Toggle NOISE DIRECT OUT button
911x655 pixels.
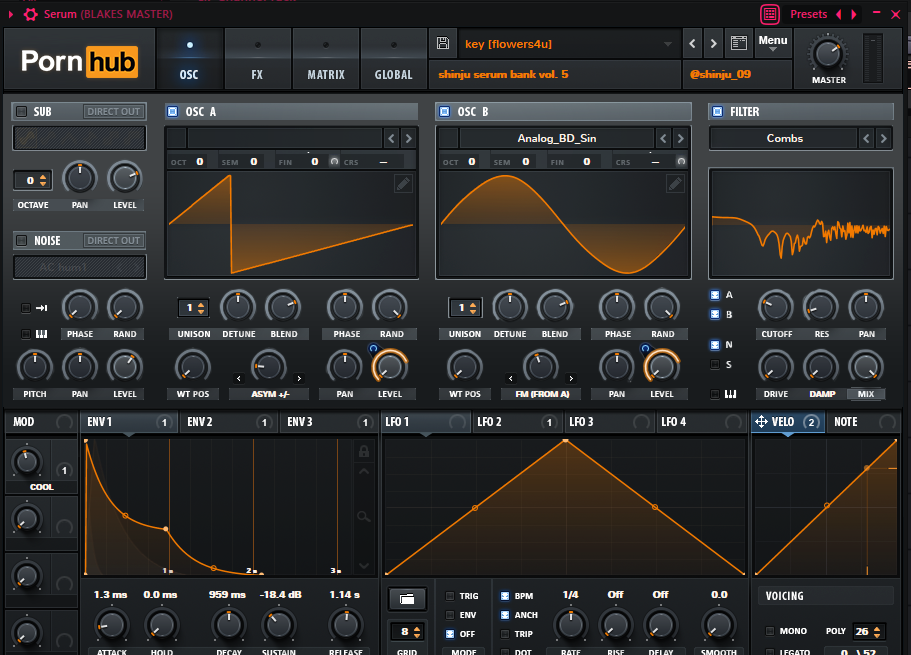pyautogui.click(x=113, y=240)
